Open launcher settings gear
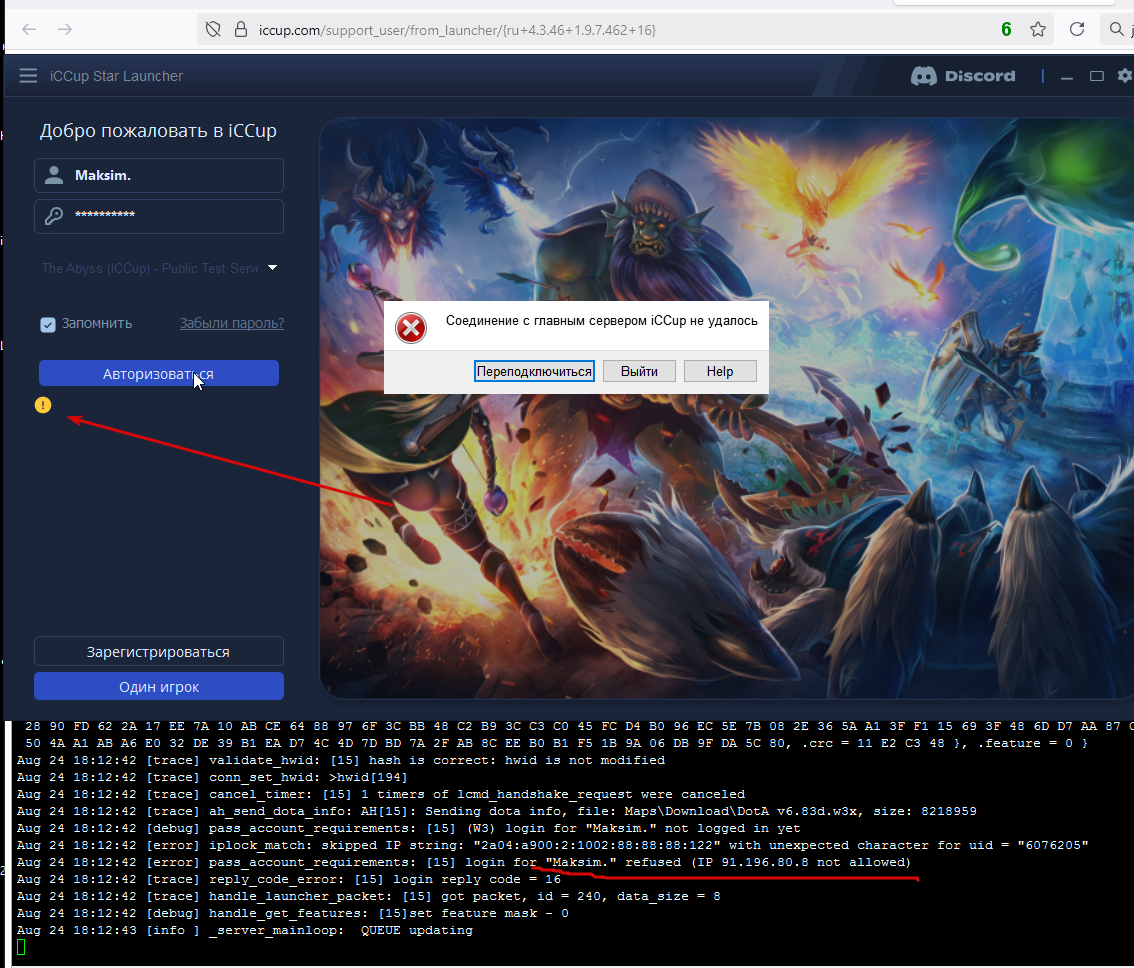This screenshot has width=1134, height=968. tap(1125, 76)
